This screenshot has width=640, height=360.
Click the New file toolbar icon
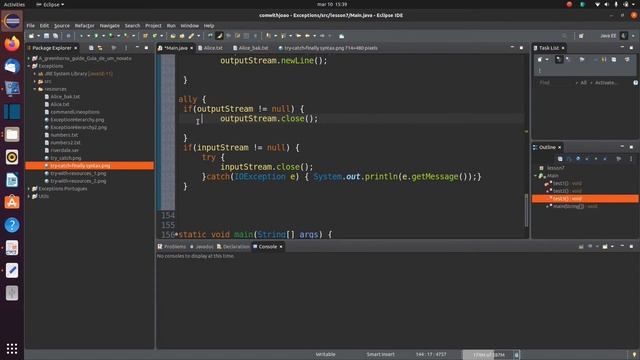[x=31, y=36]
